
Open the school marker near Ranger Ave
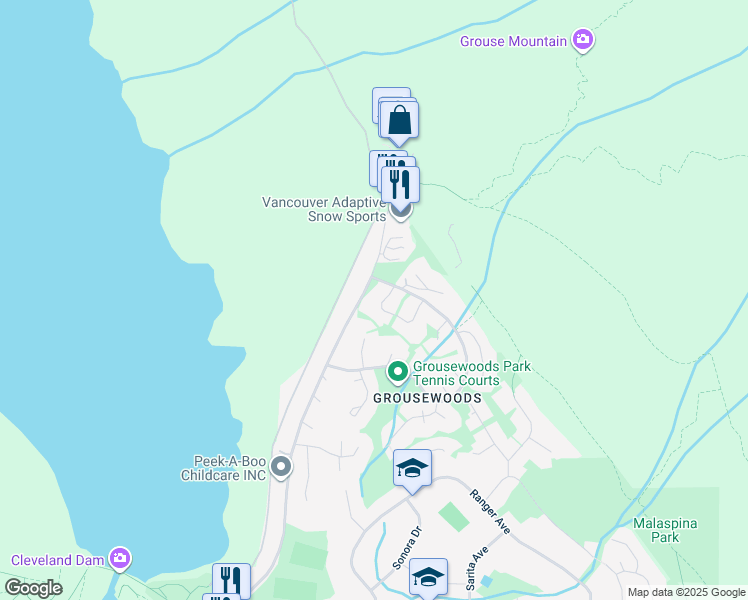pyautogui.click(x=413, y=469)
